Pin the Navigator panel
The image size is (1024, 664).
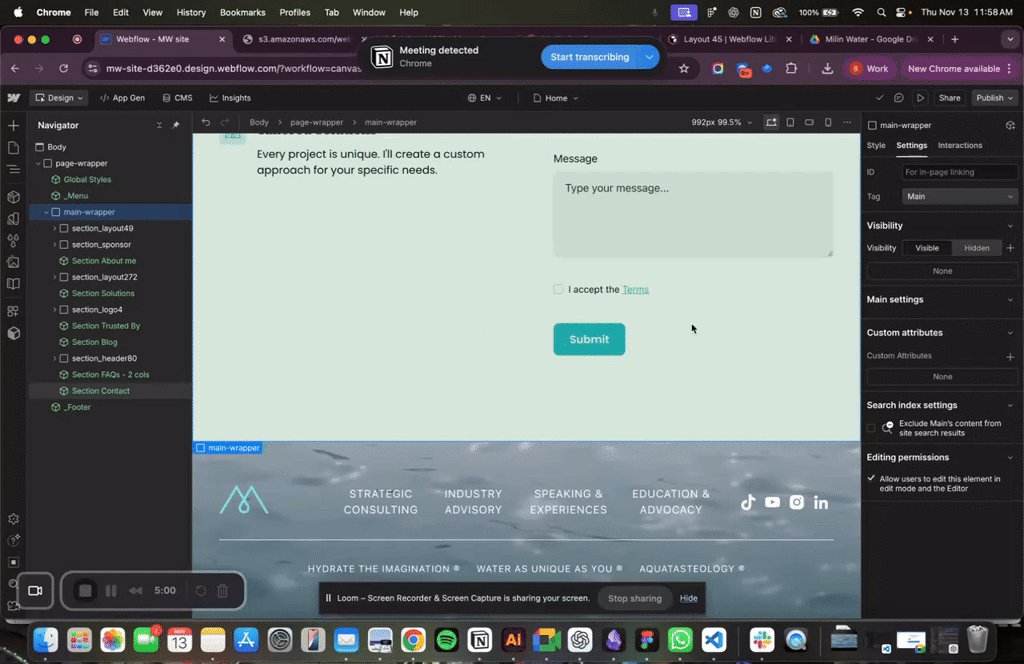(x=176, y=125)
